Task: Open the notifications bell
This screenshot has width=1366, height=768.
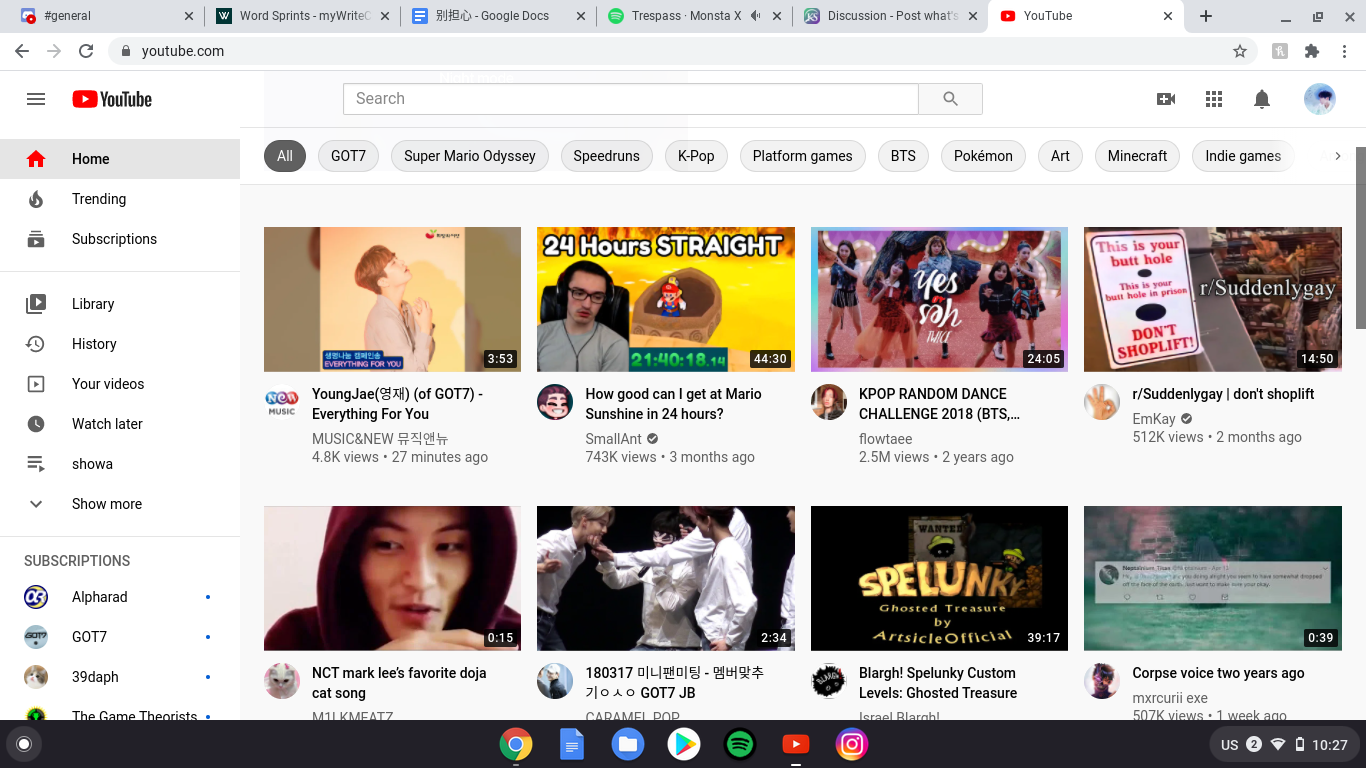Action: tap(1262, 99)
